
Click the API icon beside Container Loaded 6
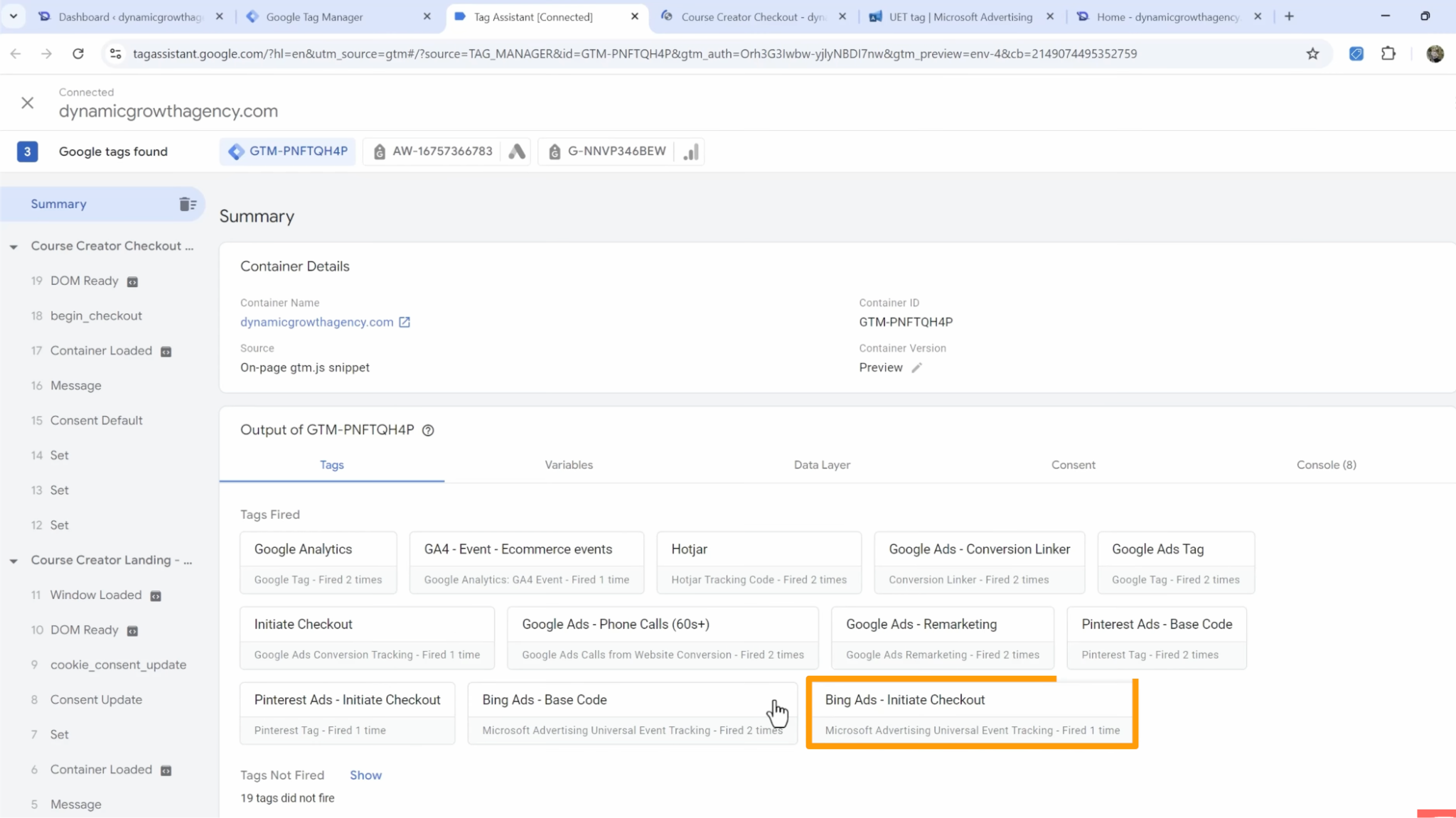tap(166, 770)
